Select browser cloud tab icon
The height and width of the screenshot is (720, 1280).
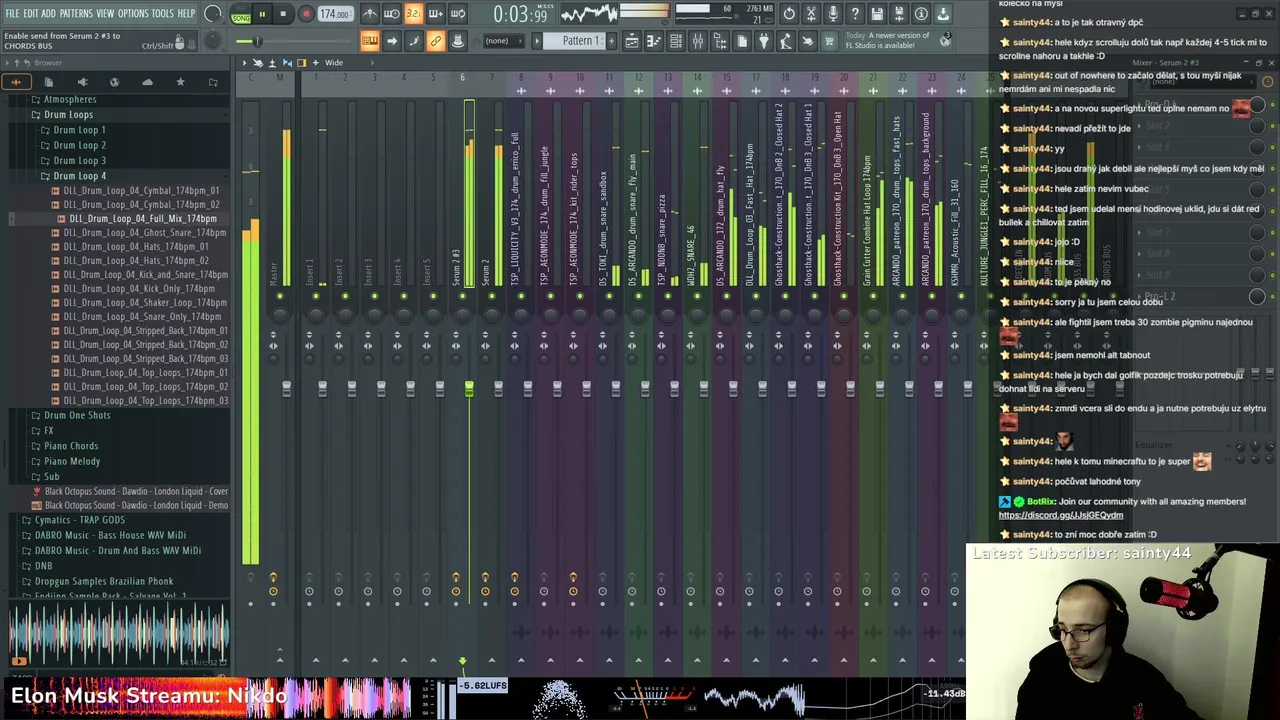click(x=147, y=82)
